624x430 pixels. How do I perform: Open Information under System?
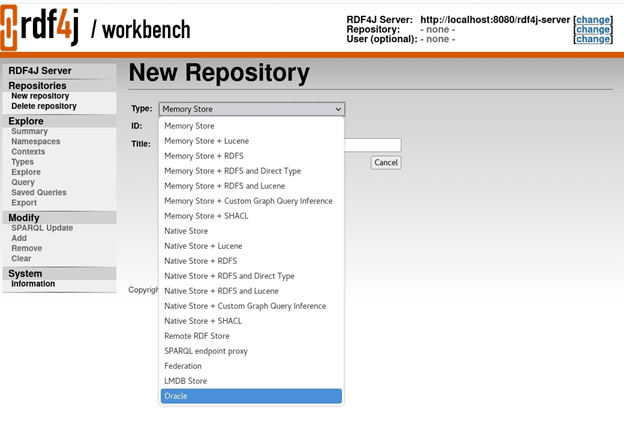click(x=33, y=284)
